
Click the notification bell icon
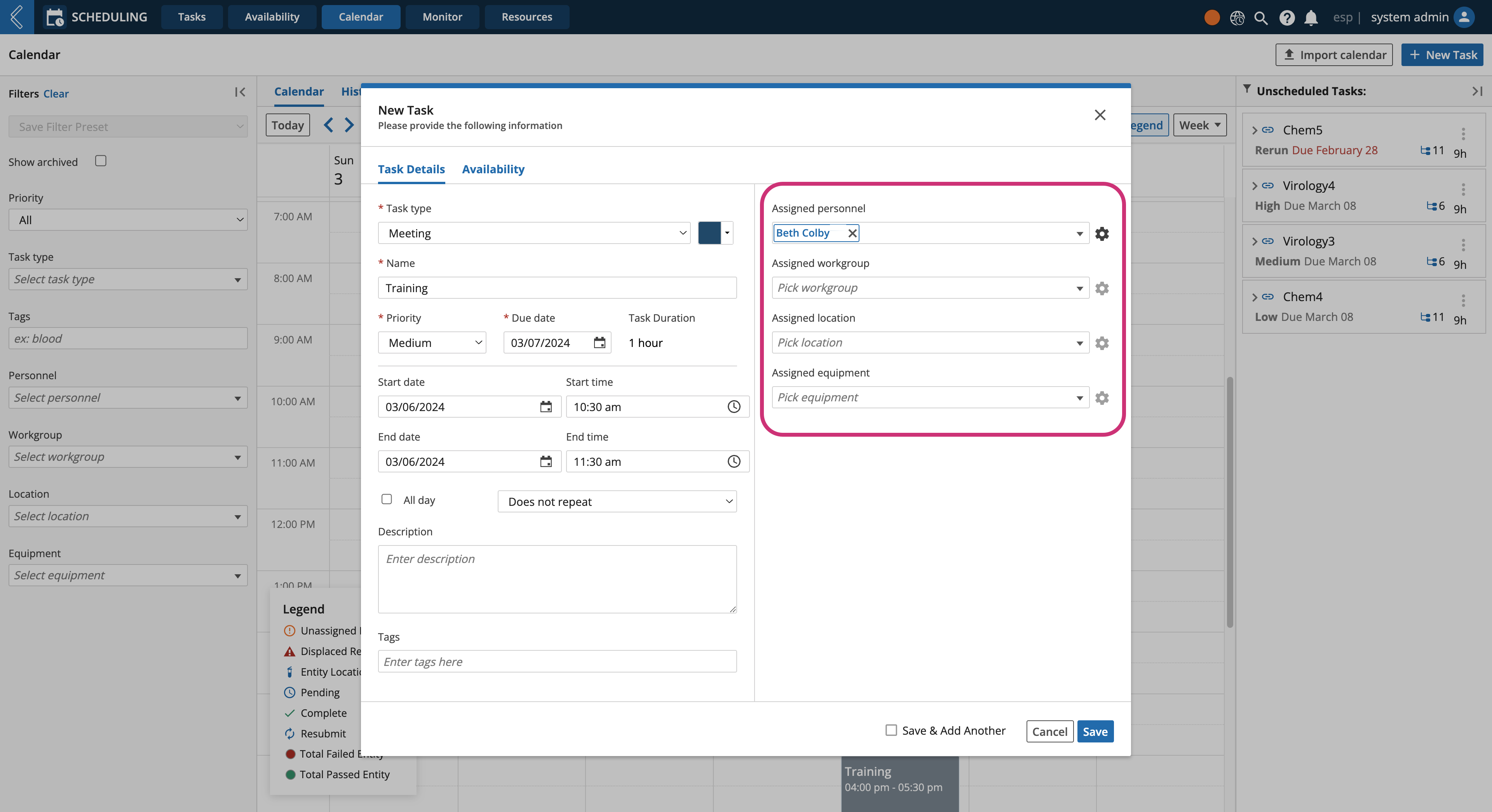pos(1310,16)
